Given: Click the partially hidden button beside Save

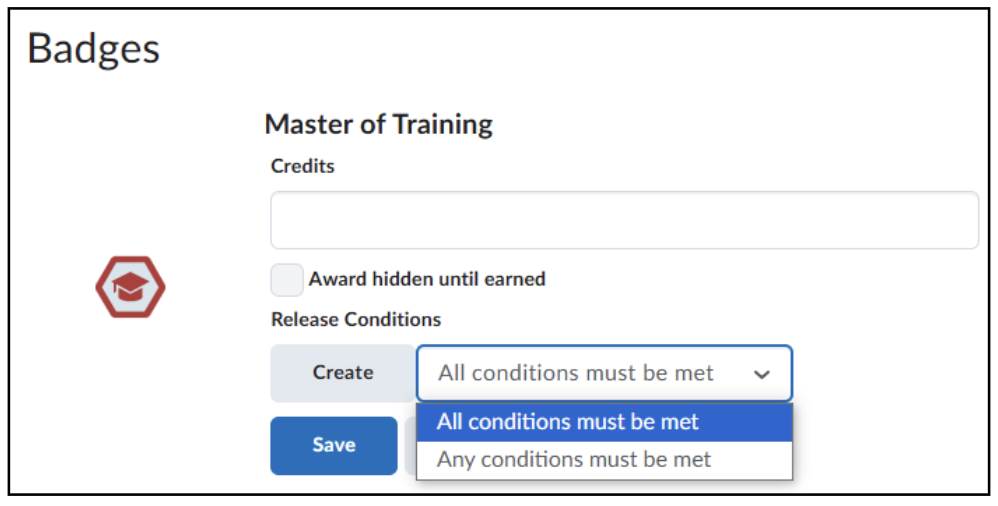Looking at the screenshot, I should [x=411, y=446].
